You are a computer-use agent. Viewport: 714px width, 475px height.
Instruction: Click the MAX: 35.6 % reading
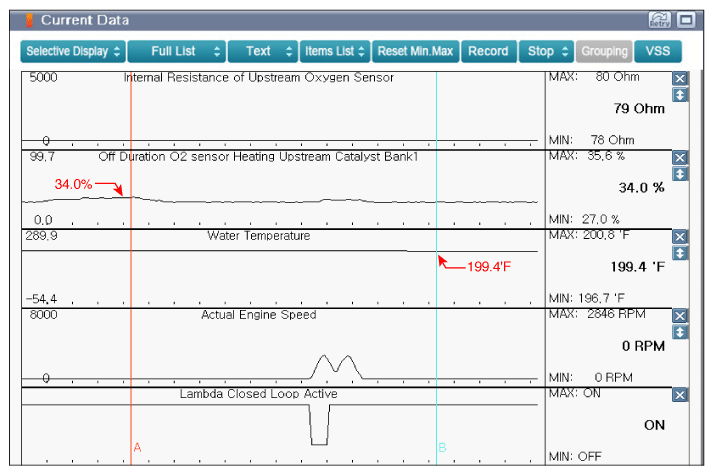[x=587, y=156]
